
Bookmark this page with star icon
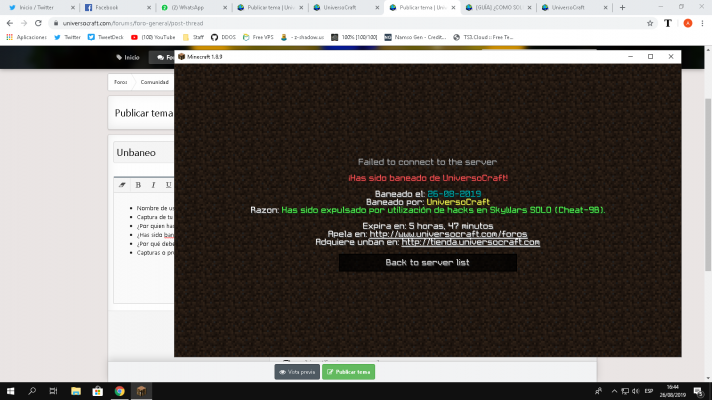click(x=650, y=23)
